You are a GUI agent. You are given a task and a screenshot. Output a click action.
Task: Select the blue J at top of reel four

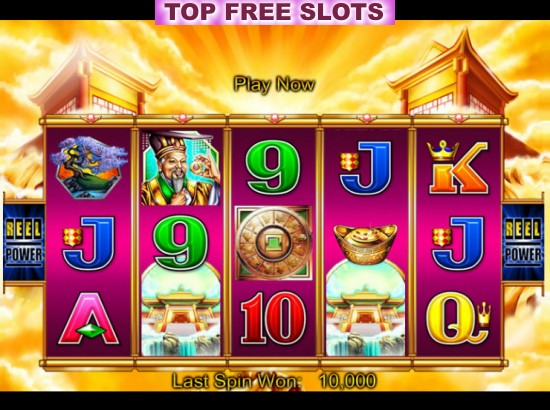[365, 168]
